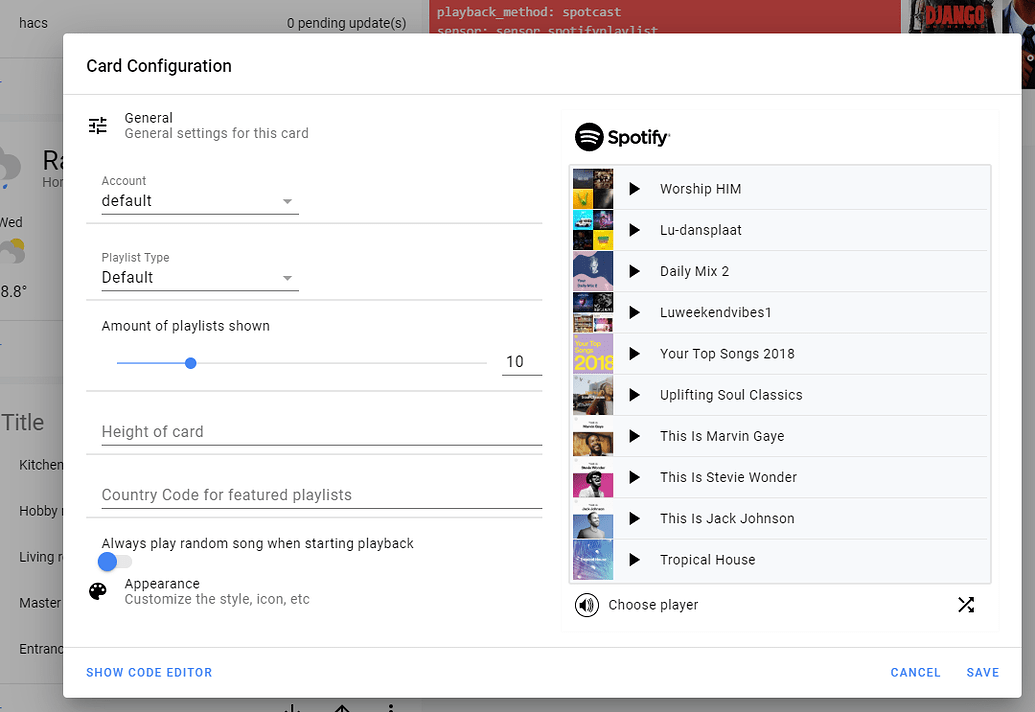This screenshot has width=1035, height=712.
Task: Start playback of Daily Mix 2
Action: 633,270
